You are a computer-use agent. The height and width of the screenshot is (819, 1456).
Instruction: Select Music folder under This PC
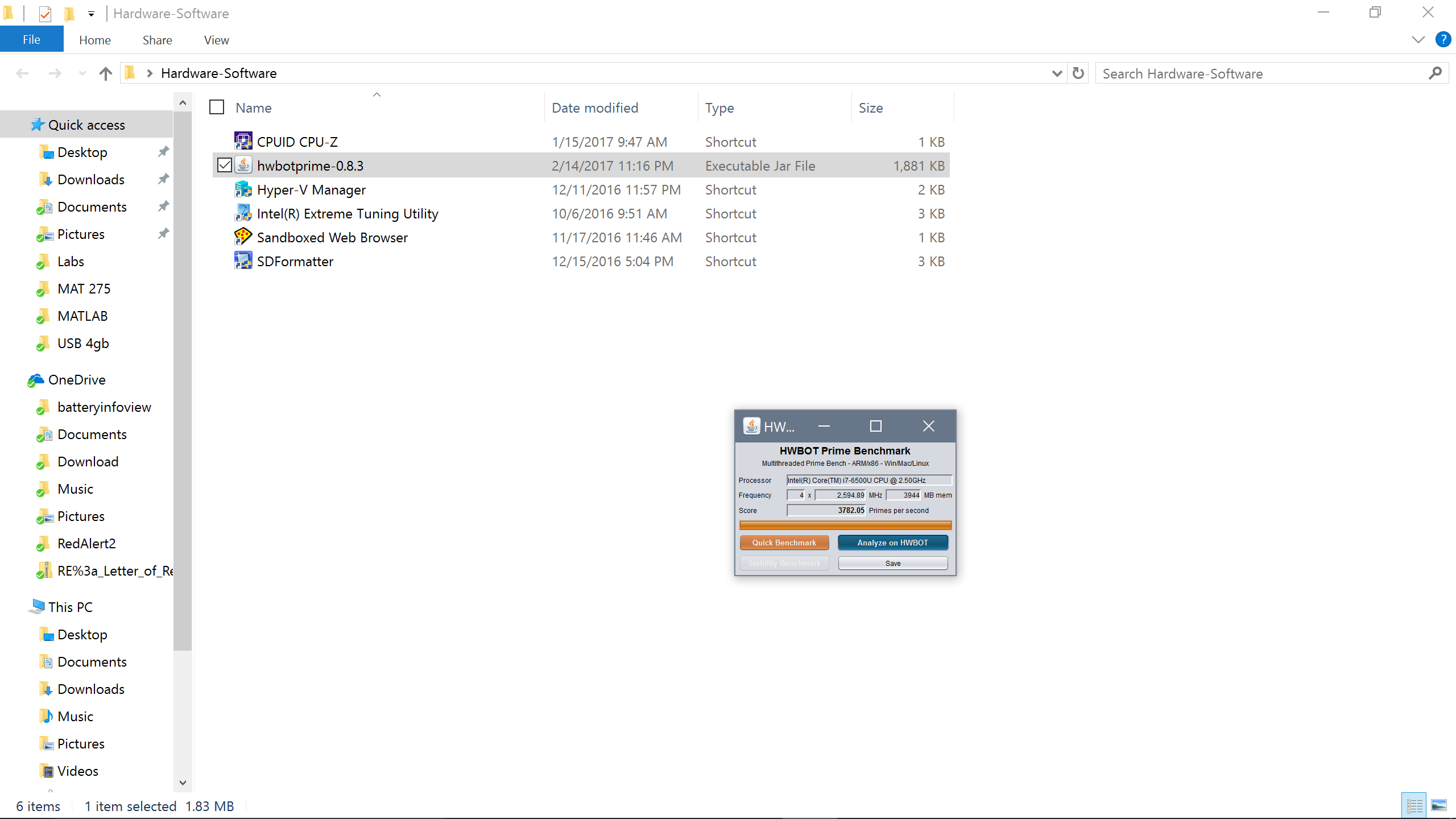tap(75, 716)
